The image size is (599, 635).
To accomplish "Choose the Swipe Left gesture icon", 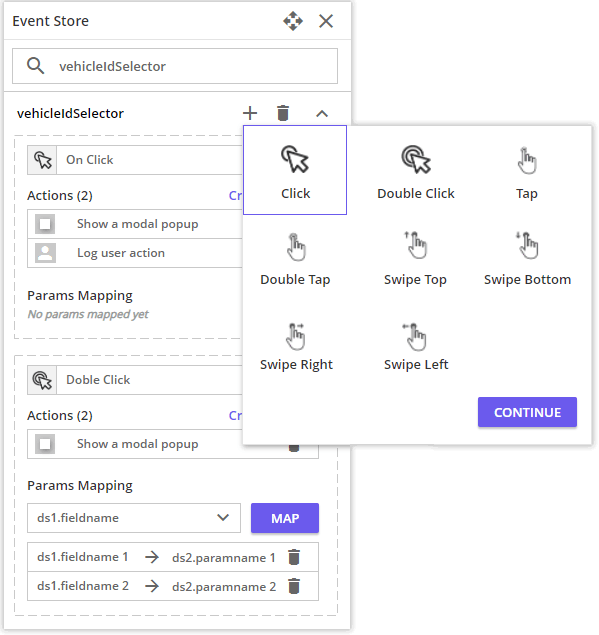I will [x=415, y=336].
